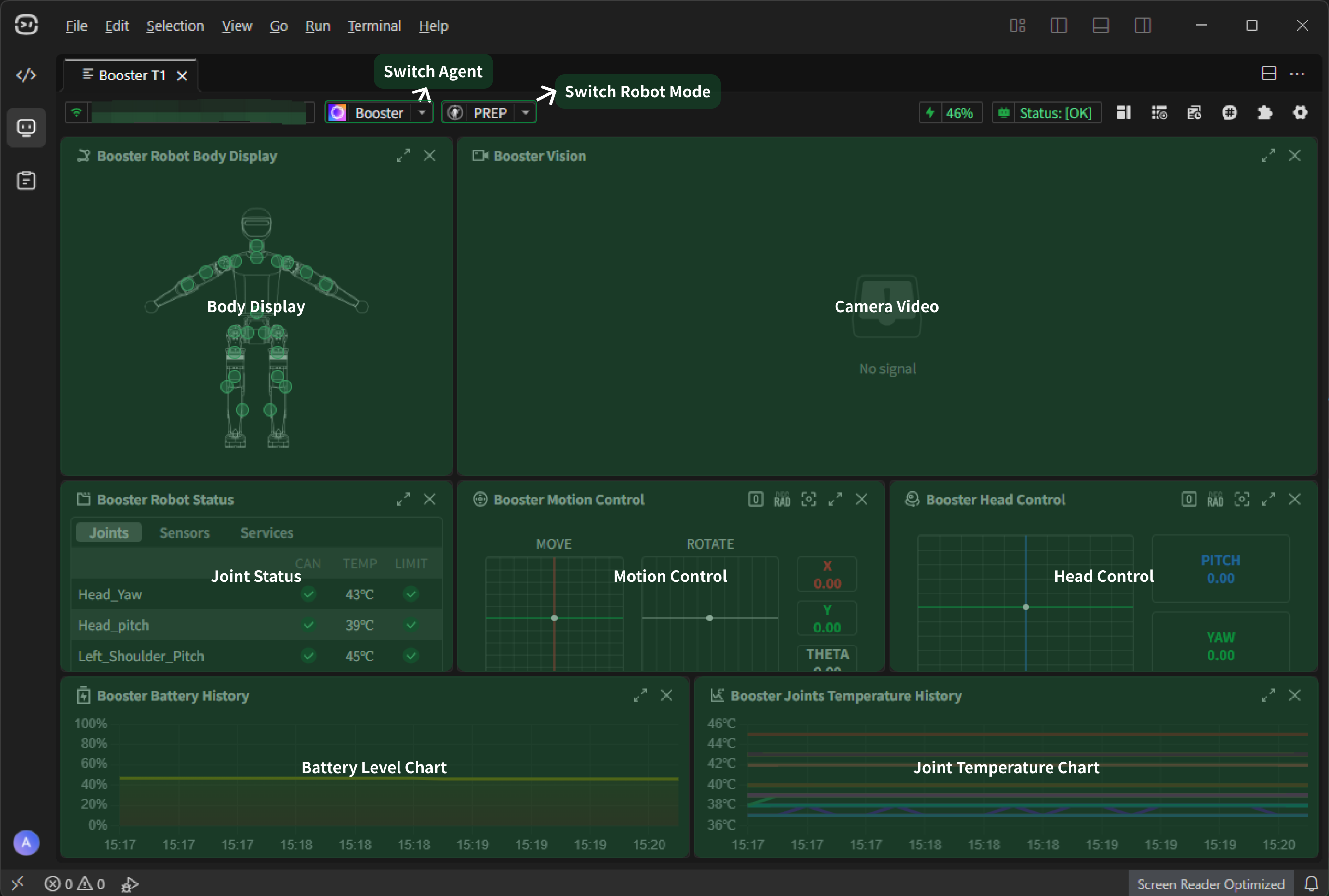This screenshot has width=1329, height=896.
Task: Switch to the Sensors tab in Robot Status
Action: click(185, 533)
